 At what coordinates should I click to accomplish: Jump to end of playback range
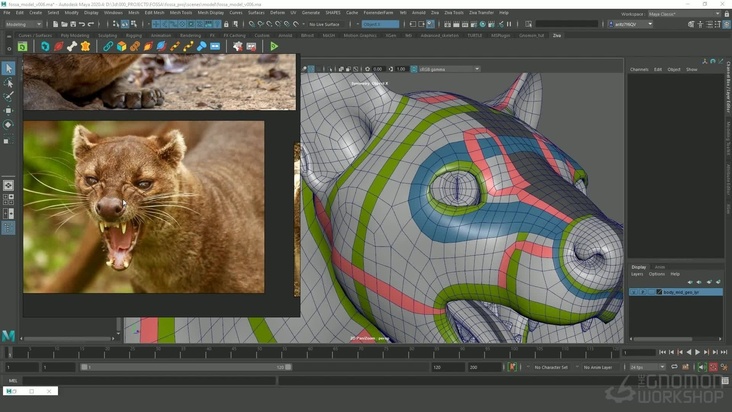tap(724, 352)
